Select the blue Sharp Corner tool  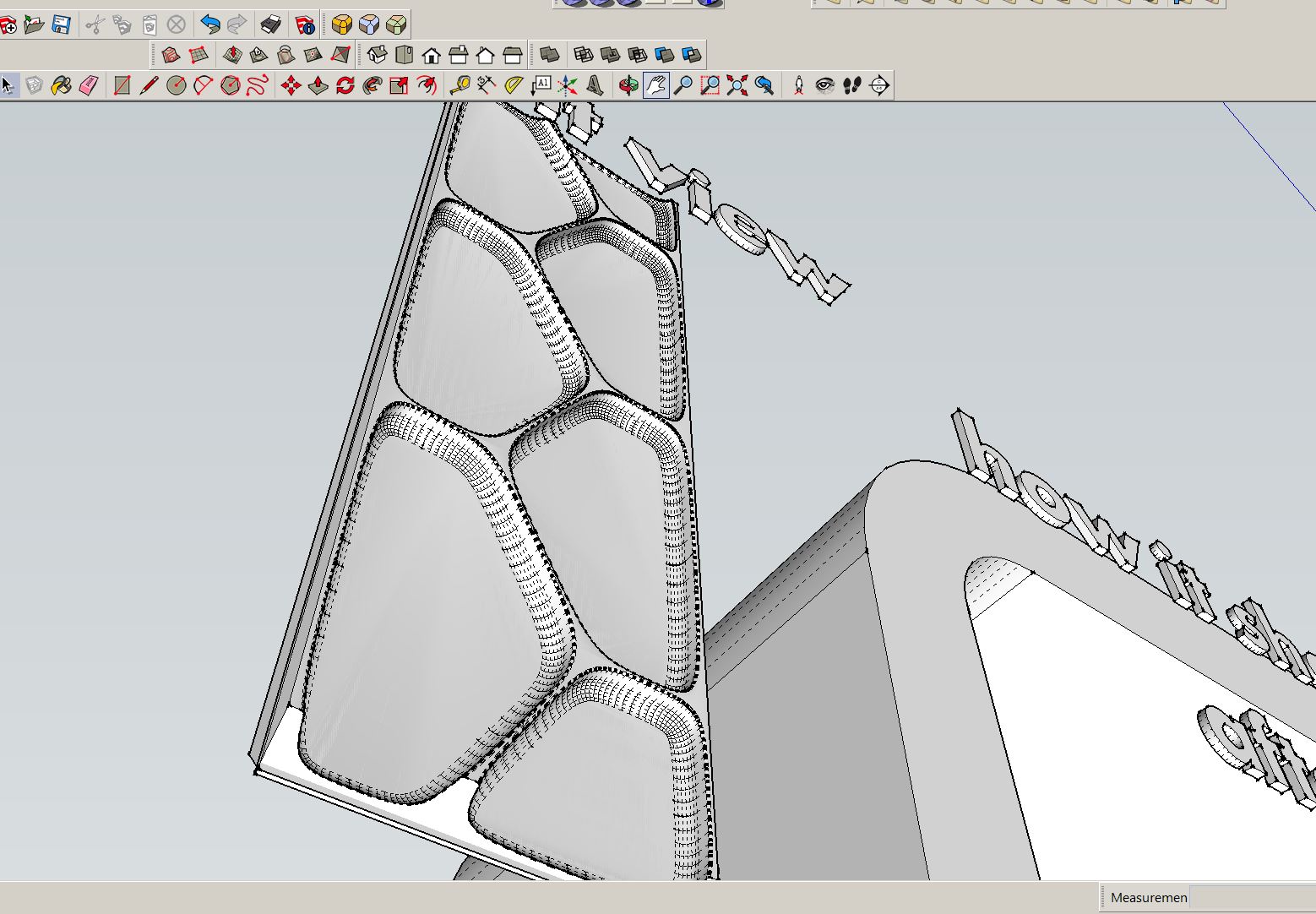[x=369, y=24]
